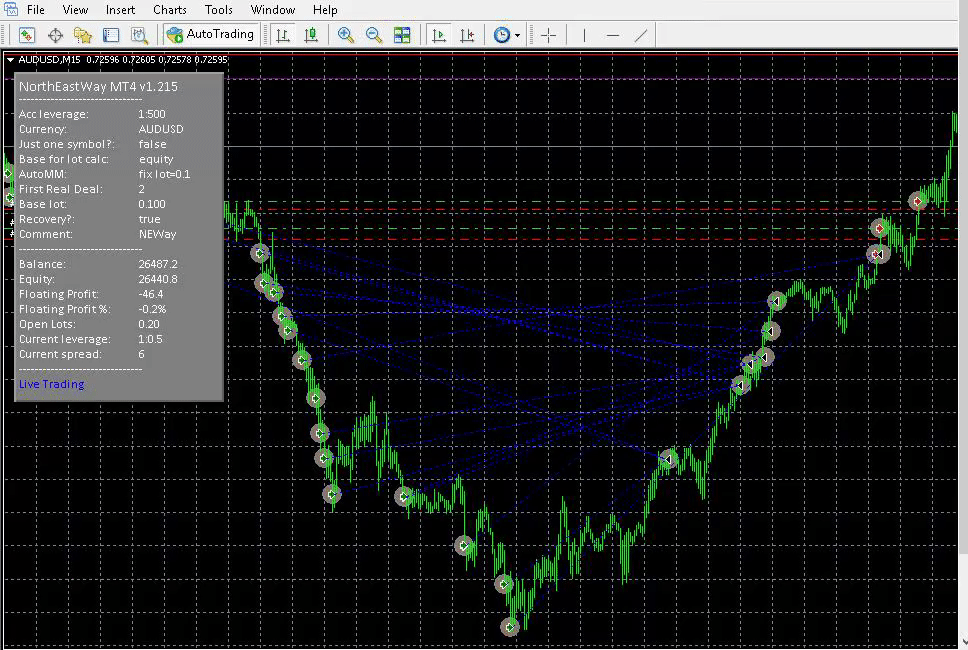Screen dimensions: 968x650
Task: Switch chart to candlestick mode
Action: 311,35
